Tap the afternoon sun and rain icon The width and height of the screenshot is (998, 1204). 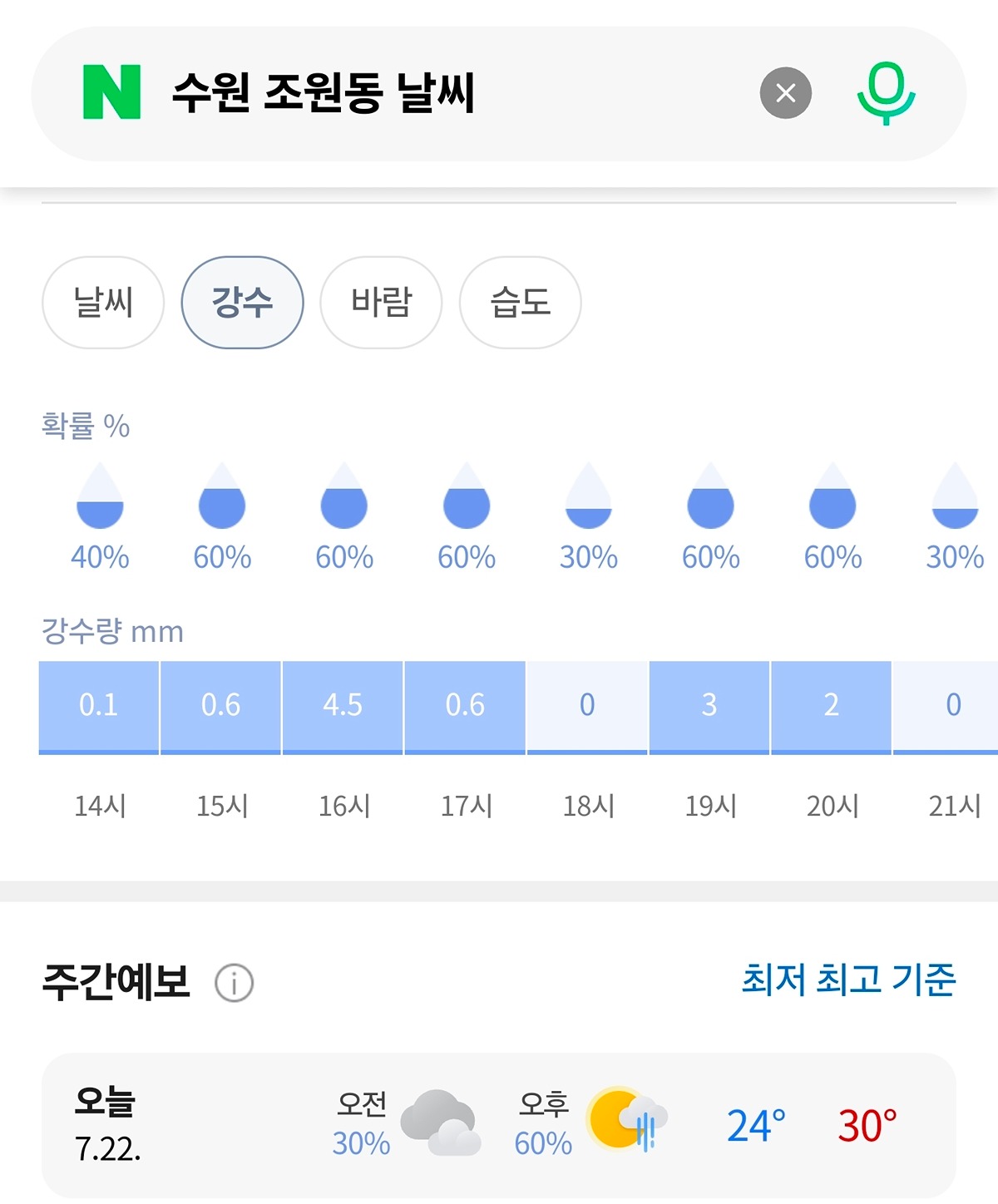pos(627,1119)
